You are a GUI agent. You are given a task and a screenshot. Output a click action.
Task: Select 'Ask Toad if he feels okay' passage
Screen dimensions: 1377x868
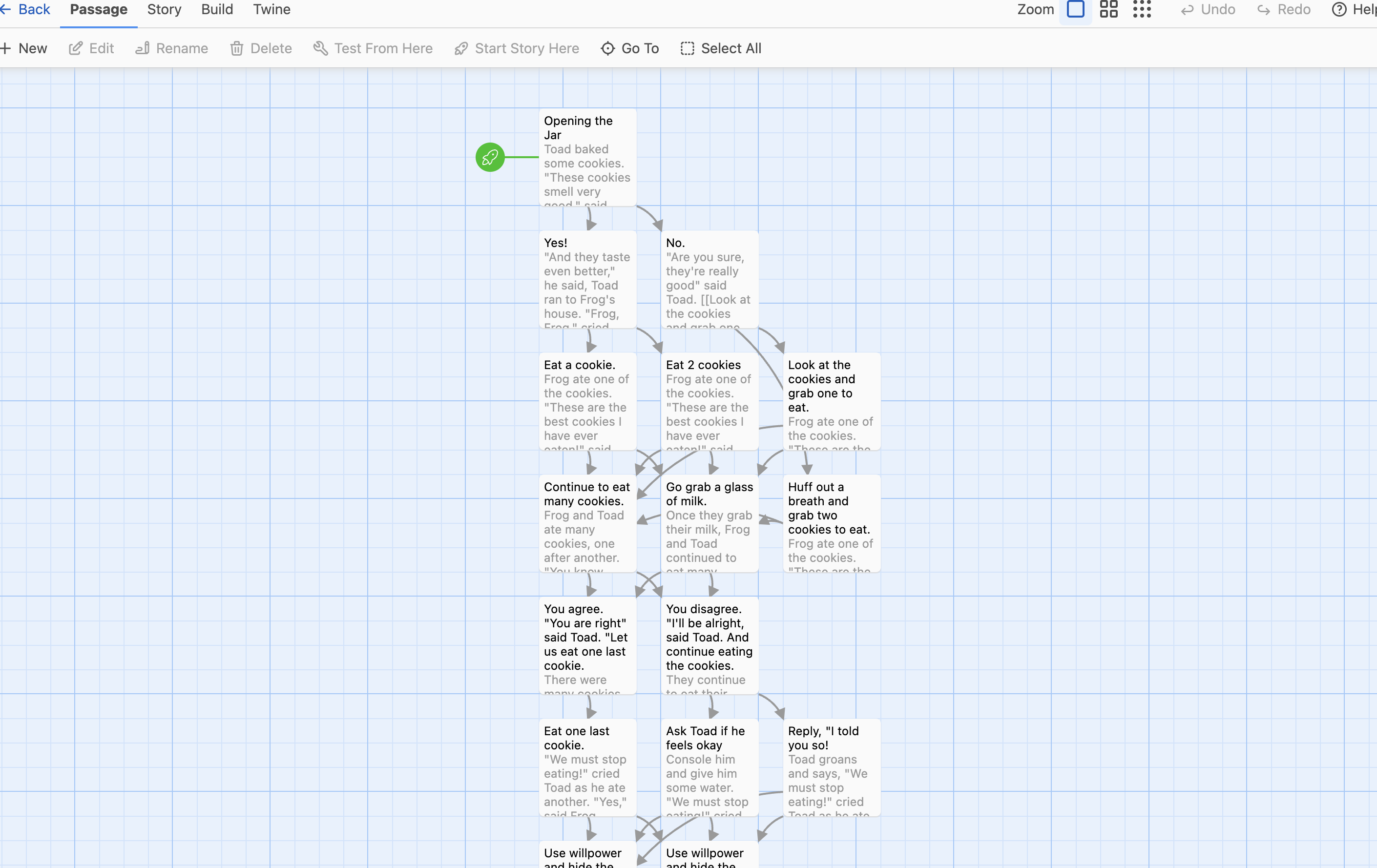(709, 767)
